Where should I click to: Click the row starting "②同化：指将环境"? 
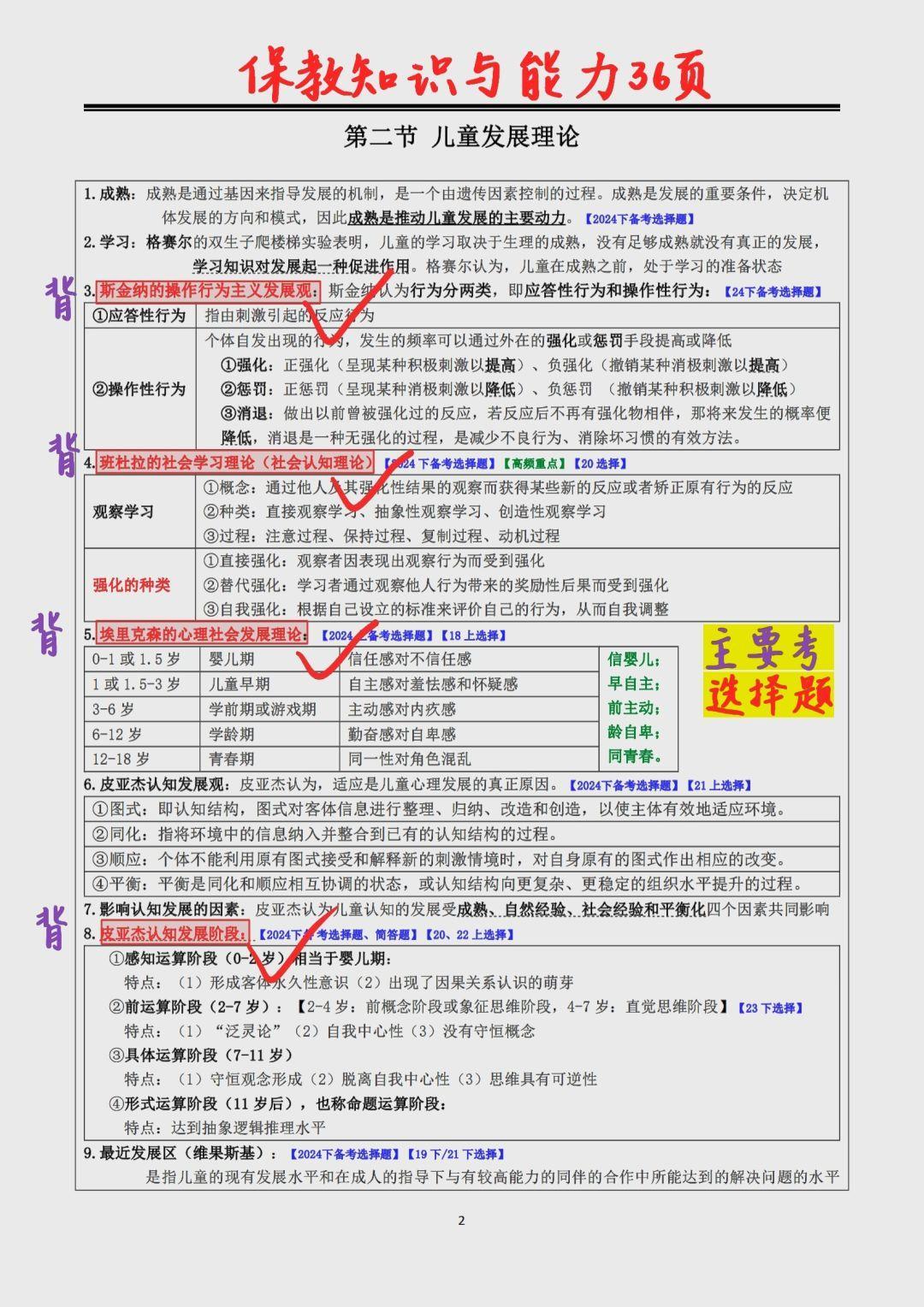click(x=461, y=834)
